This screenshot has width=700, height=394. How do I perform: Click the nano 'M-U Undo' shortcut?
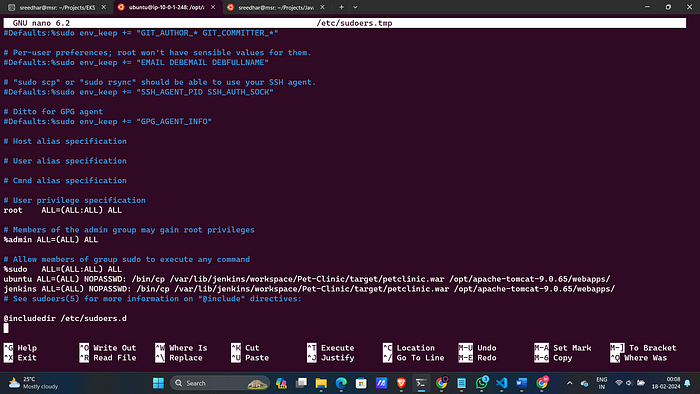[477, 348]
